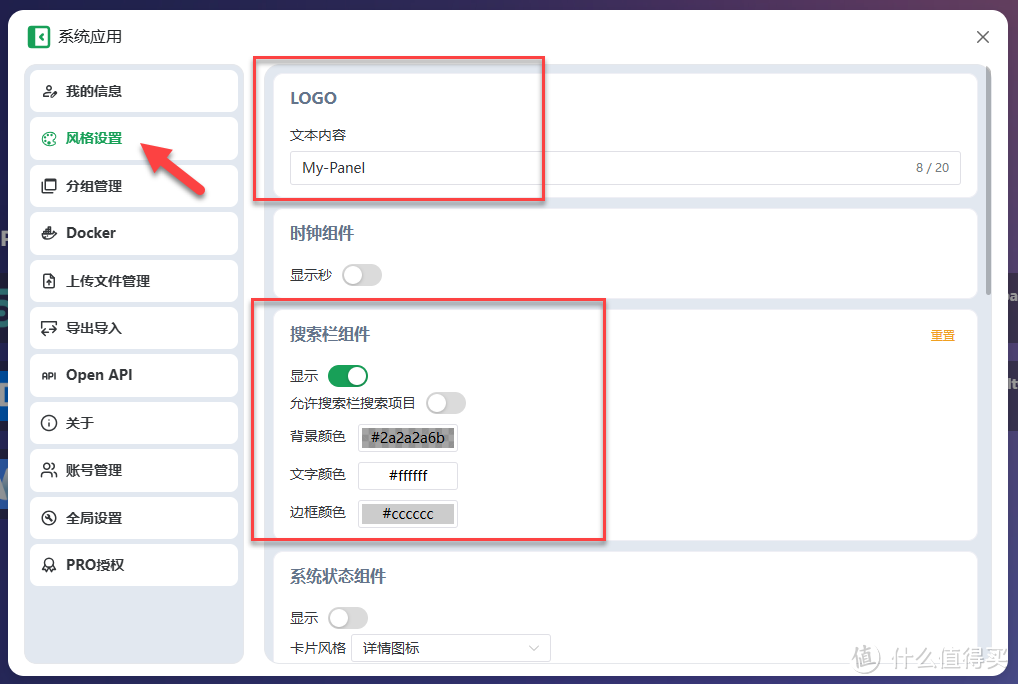Open the Docker settings entry
Viewport: 1018px width, 684px height.
pos(134,233)
